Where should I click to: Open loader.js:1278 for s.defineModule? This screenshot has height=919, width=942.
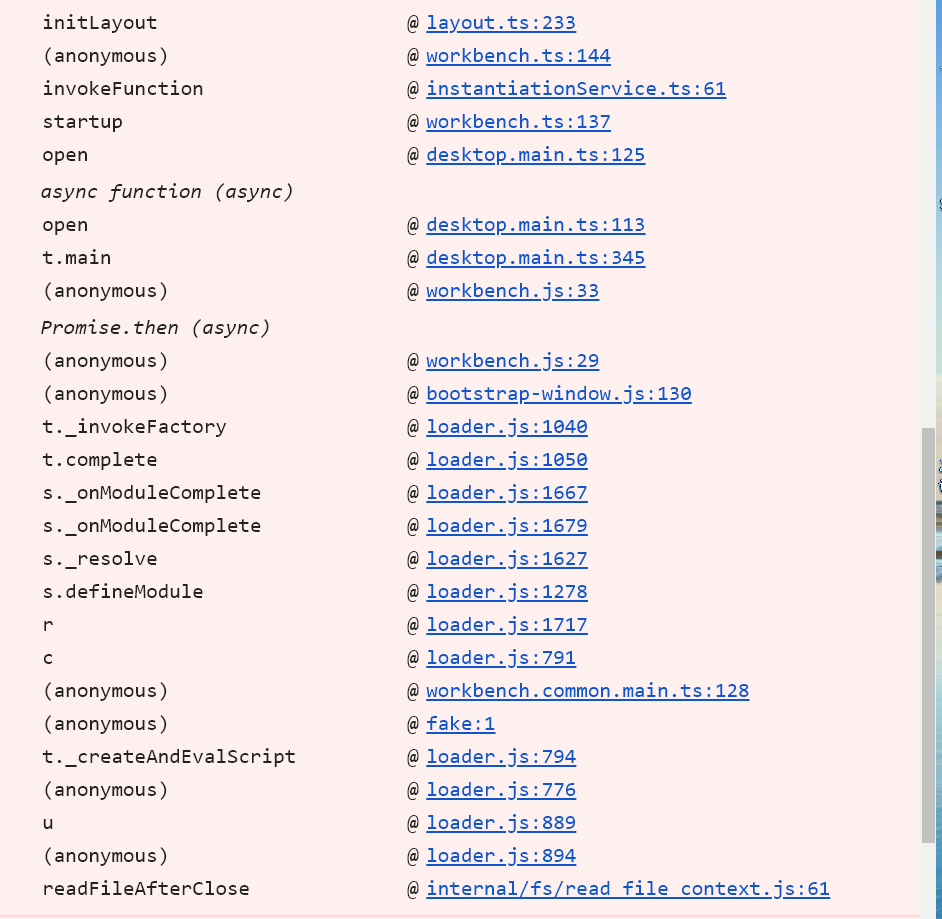coord(506,591)
